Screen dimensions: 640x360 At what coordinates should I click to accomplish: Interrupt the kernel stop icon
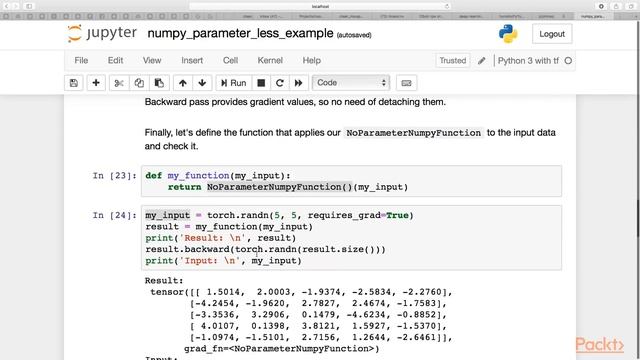click(x=261, y=83)
